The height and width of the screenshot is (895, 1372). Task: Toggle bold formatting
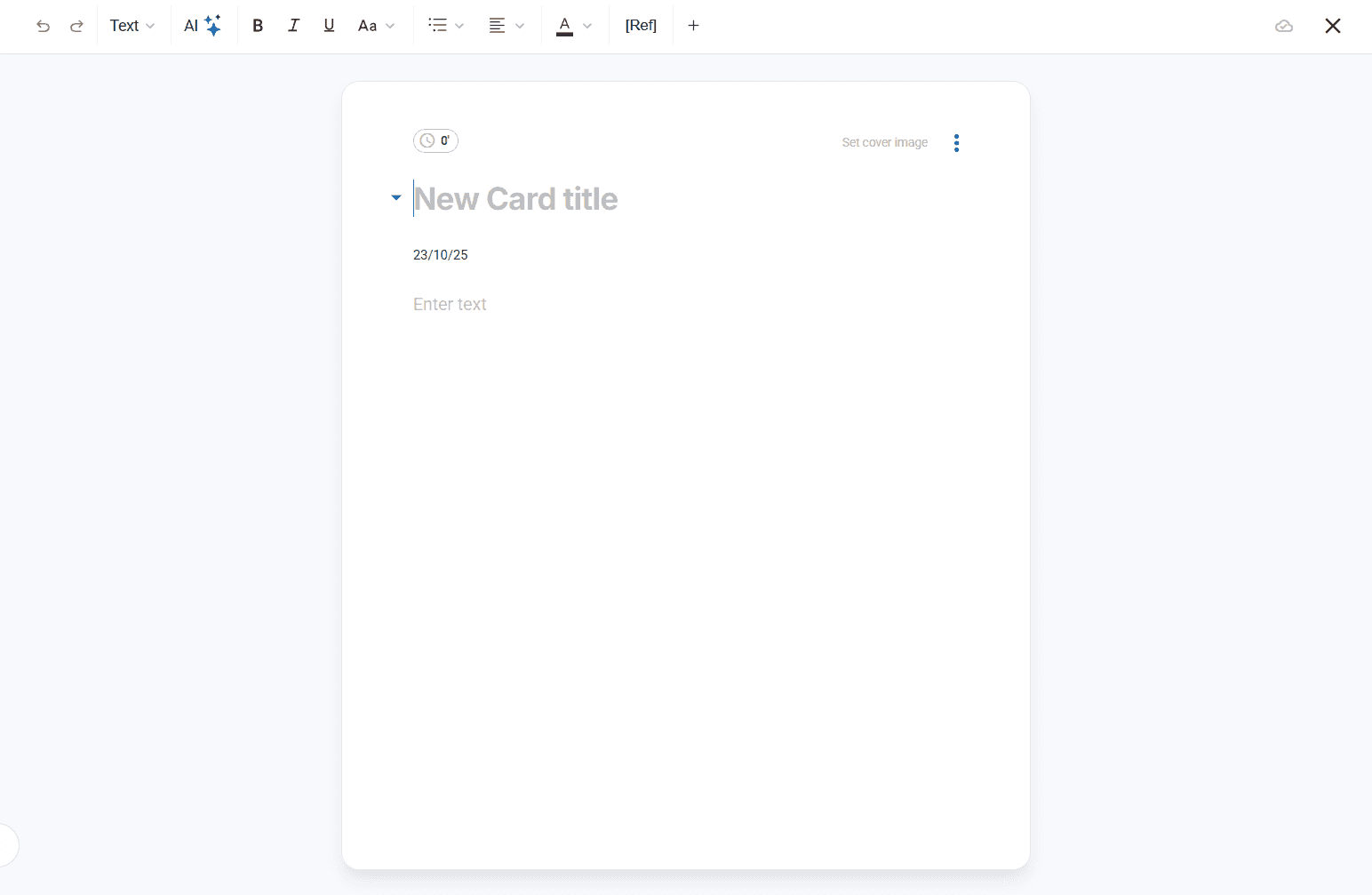(x=258, y=26)
